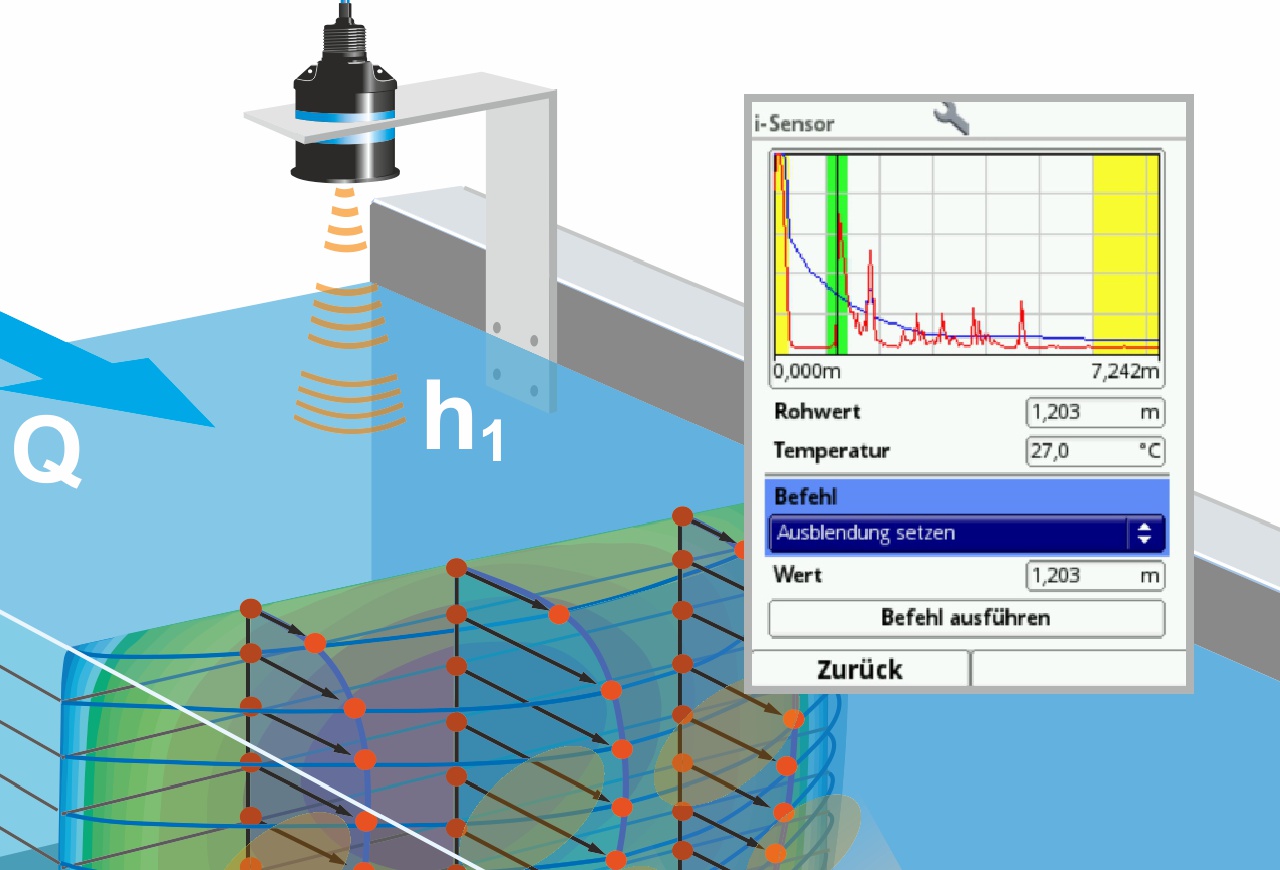Select the highlighted Befehl row label
The image size is (1280, 870).
806,496
